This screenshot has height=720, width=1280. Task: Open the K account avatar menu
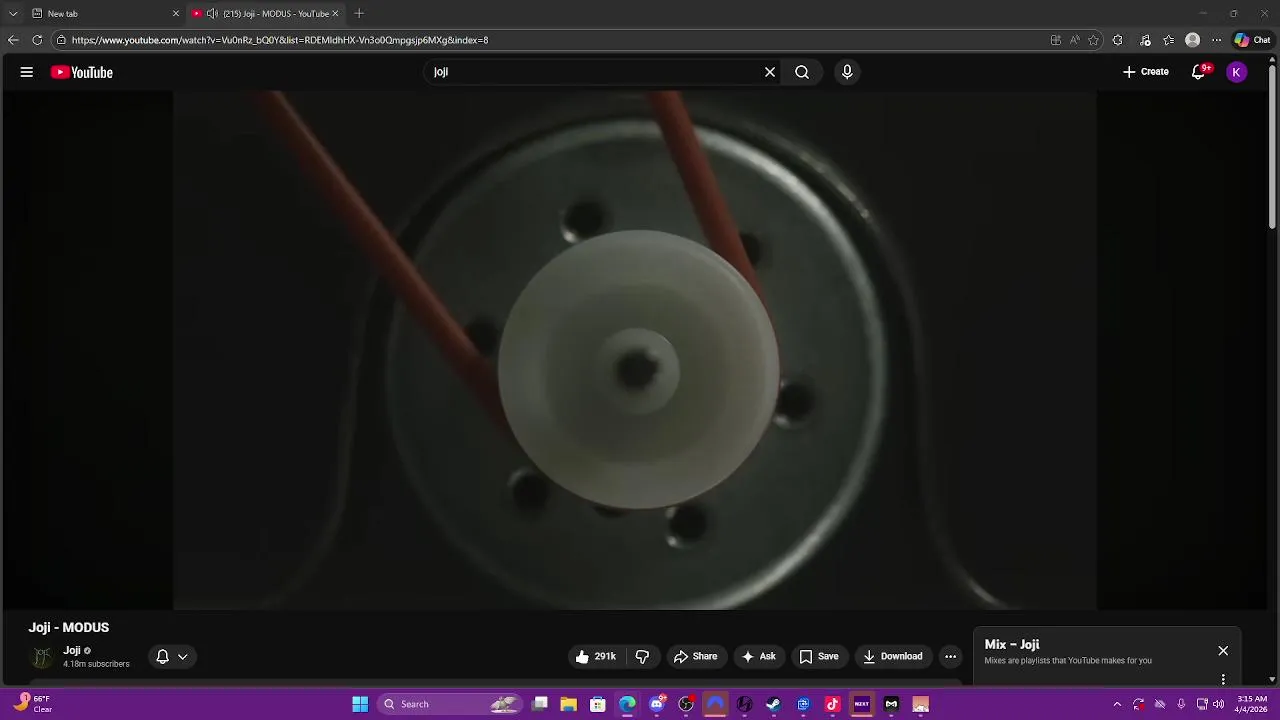tap(1237, 72)
